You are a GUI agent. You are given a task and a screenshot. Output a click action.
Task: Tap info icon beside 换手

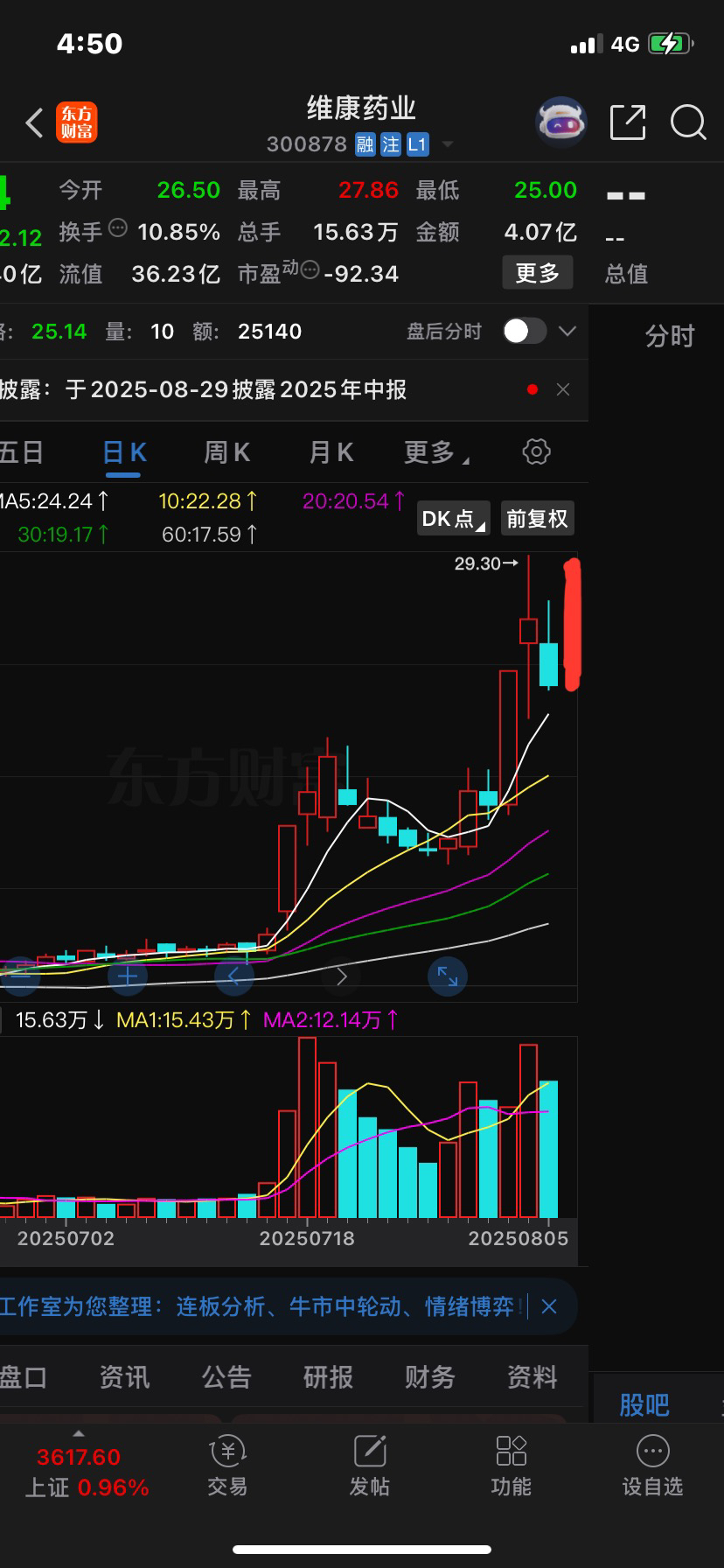tap(118, 229)
